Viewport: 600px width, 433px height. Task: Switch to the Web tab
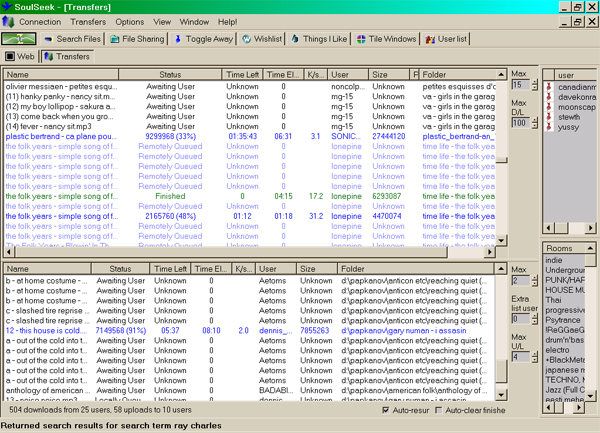(20, 57)
